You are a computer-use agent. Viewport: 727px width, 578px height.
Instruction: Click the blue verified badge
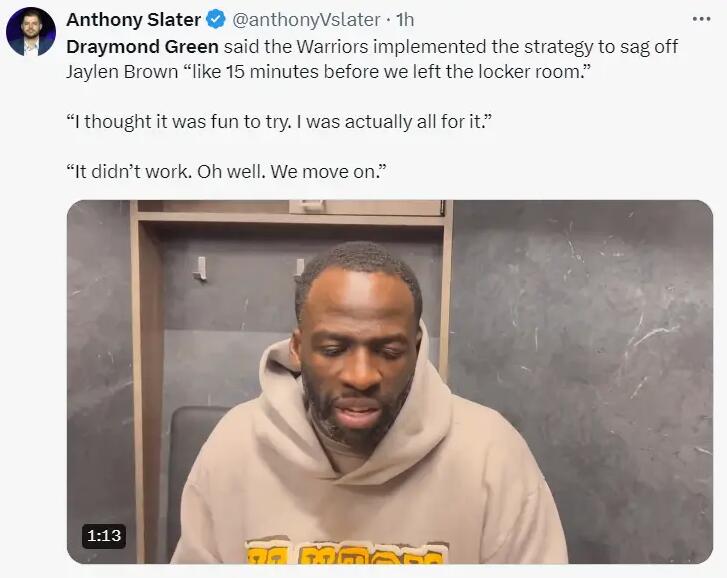(216, 20)
